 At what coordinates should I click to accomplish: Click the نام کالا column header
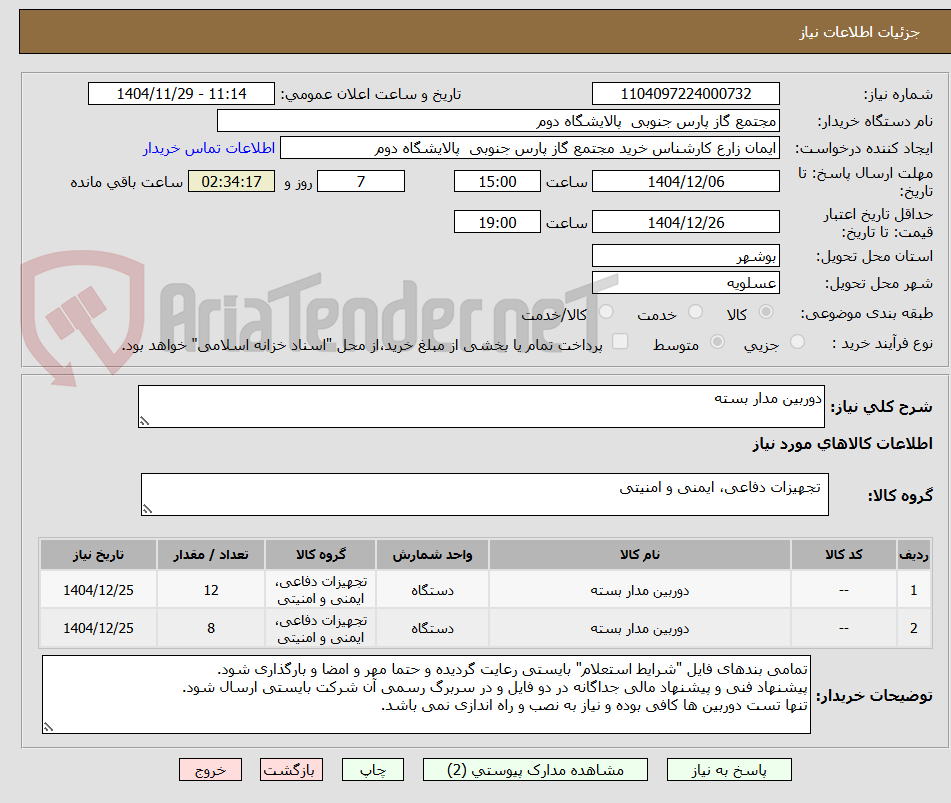(x=640, y=554)
